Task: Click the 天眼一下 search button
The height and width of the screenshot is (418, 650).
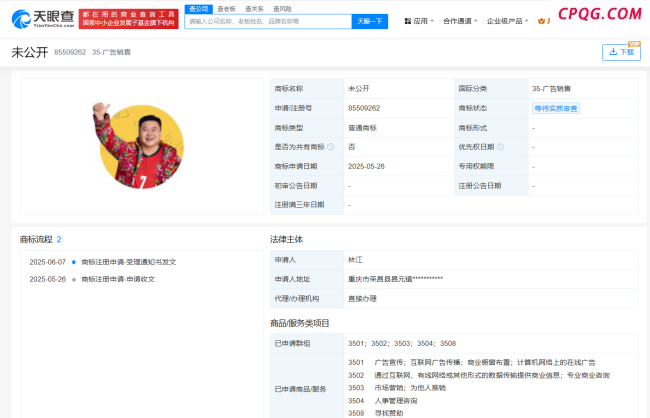Action: tap(370, 21)
